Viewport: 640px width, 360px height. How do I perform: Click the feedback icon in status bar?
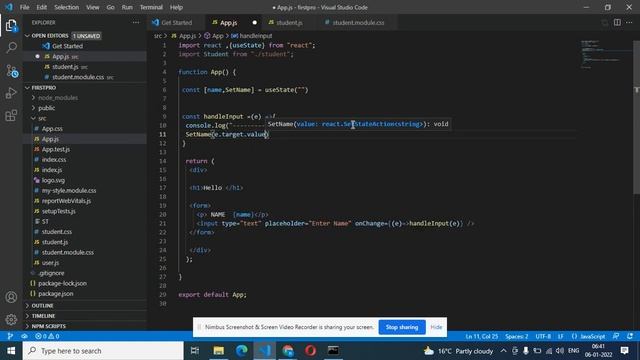(616, 336)
